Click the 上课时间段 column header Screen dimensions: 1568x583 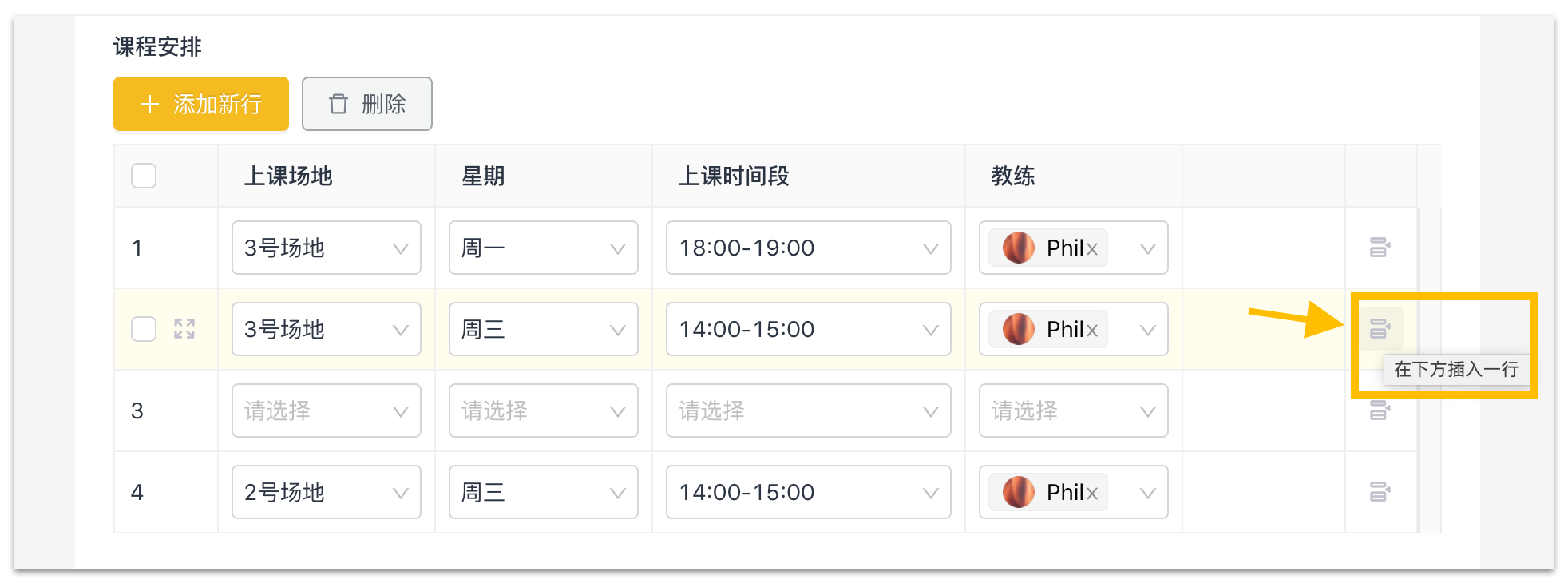click(x=734, y=176)
